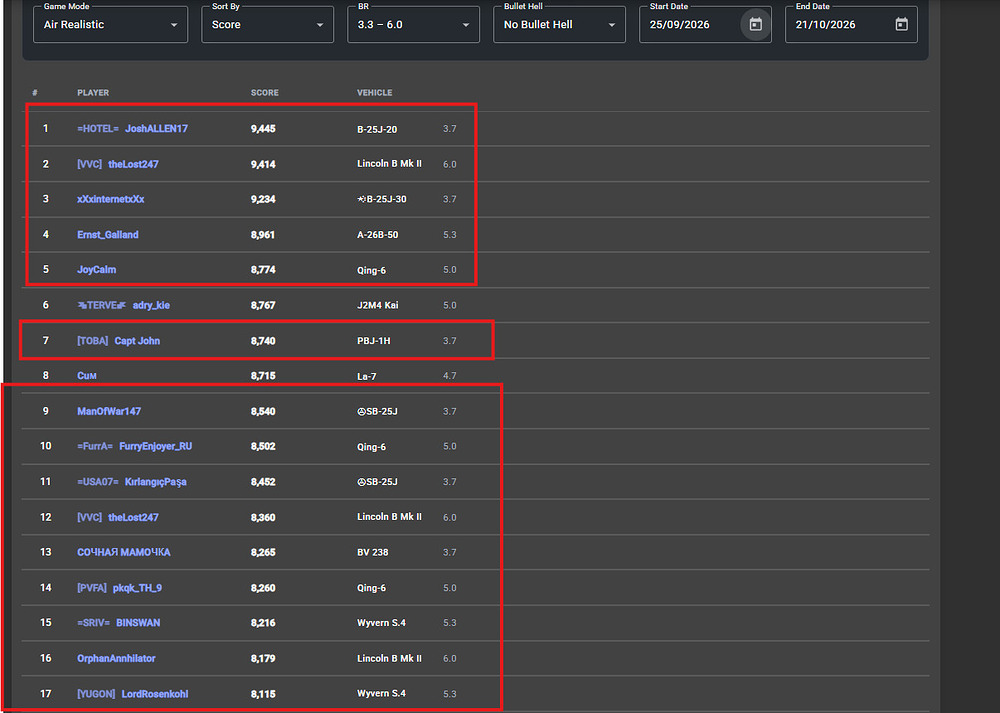Click vehicle name J2M4 Kai
Screen dimensions: 1000x713
[x=378, y=305]
